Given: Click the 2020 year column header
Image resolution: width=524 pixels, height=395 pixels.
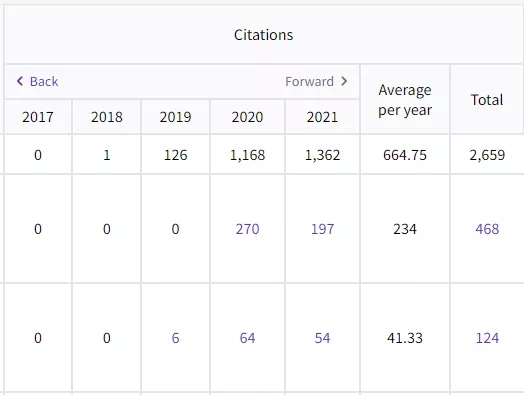Looking at the screenshot, I should (x=247, y=117).
